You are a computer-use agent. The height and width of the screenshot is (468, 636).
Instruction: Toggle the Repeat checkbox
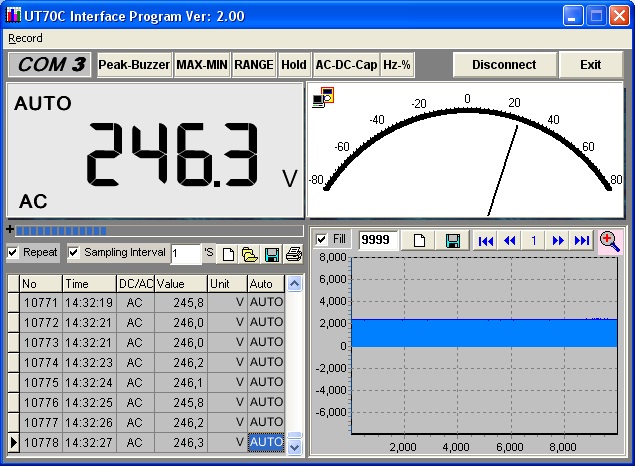(x=13, y=252)
